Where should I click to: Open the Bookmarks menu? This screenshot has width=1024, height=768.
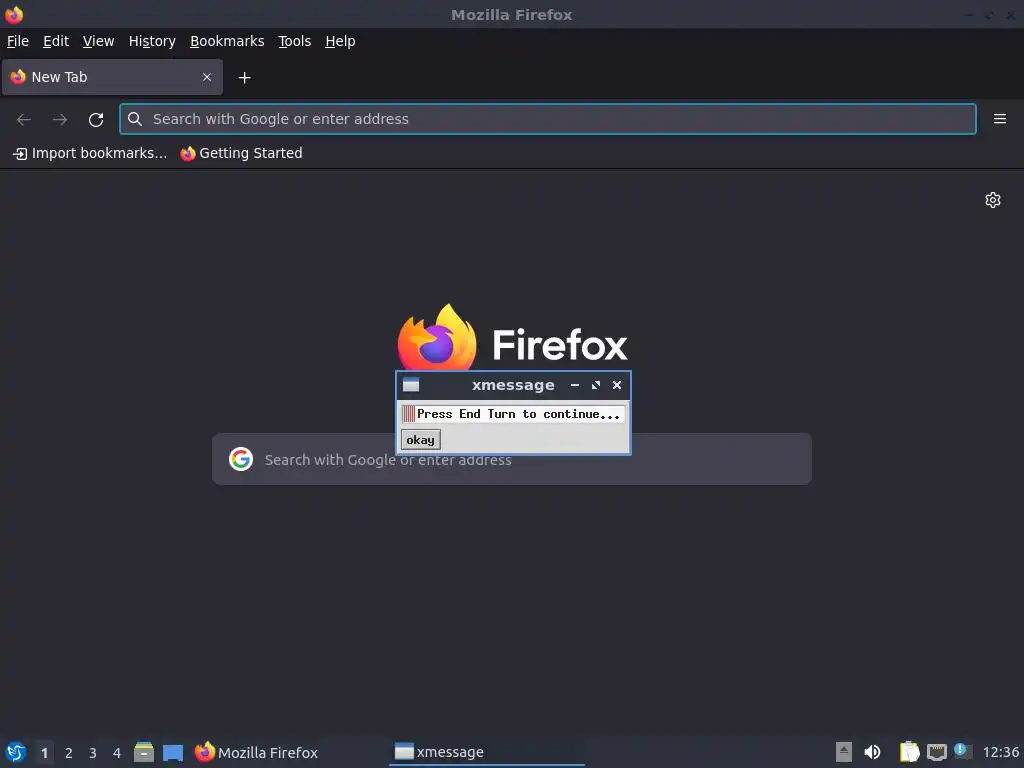pyautogui.click(x=227, y=41)
